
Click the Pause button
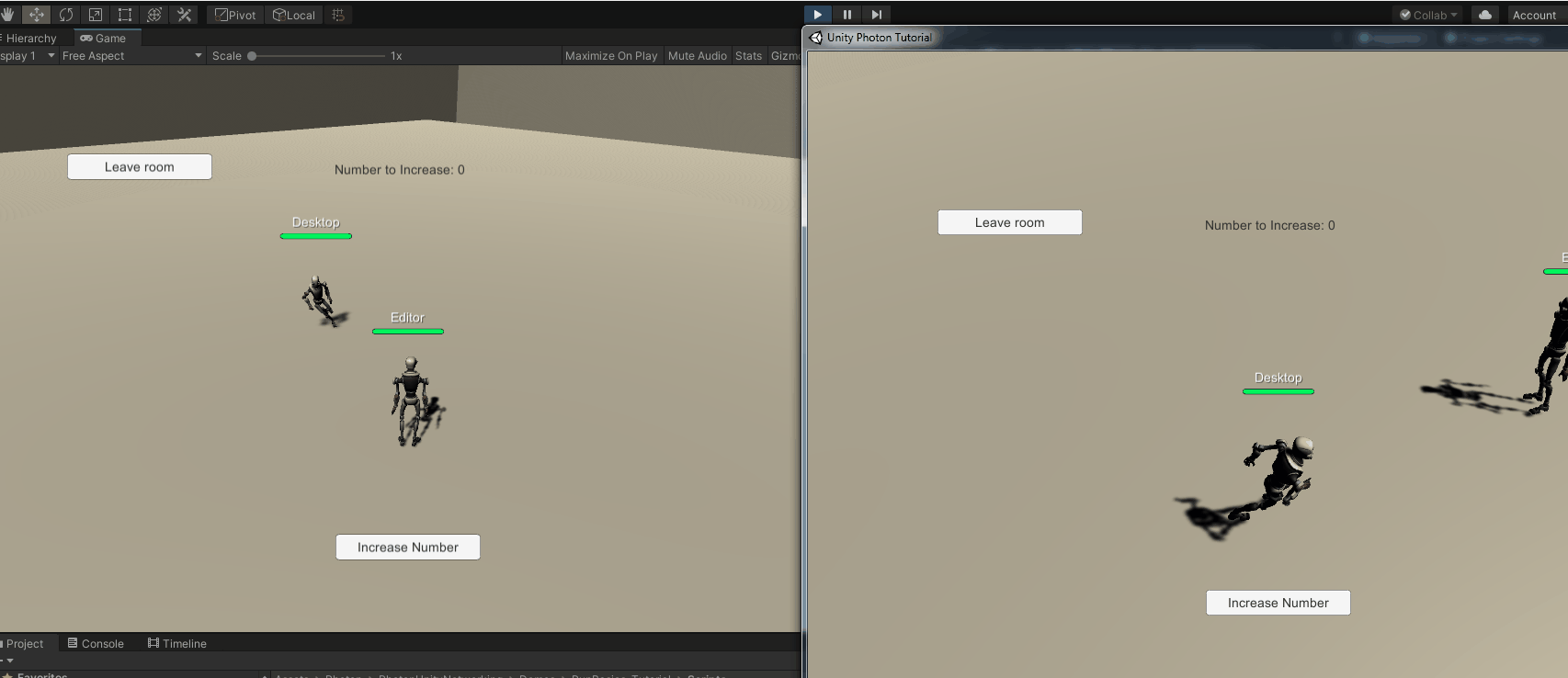(846, 15)
